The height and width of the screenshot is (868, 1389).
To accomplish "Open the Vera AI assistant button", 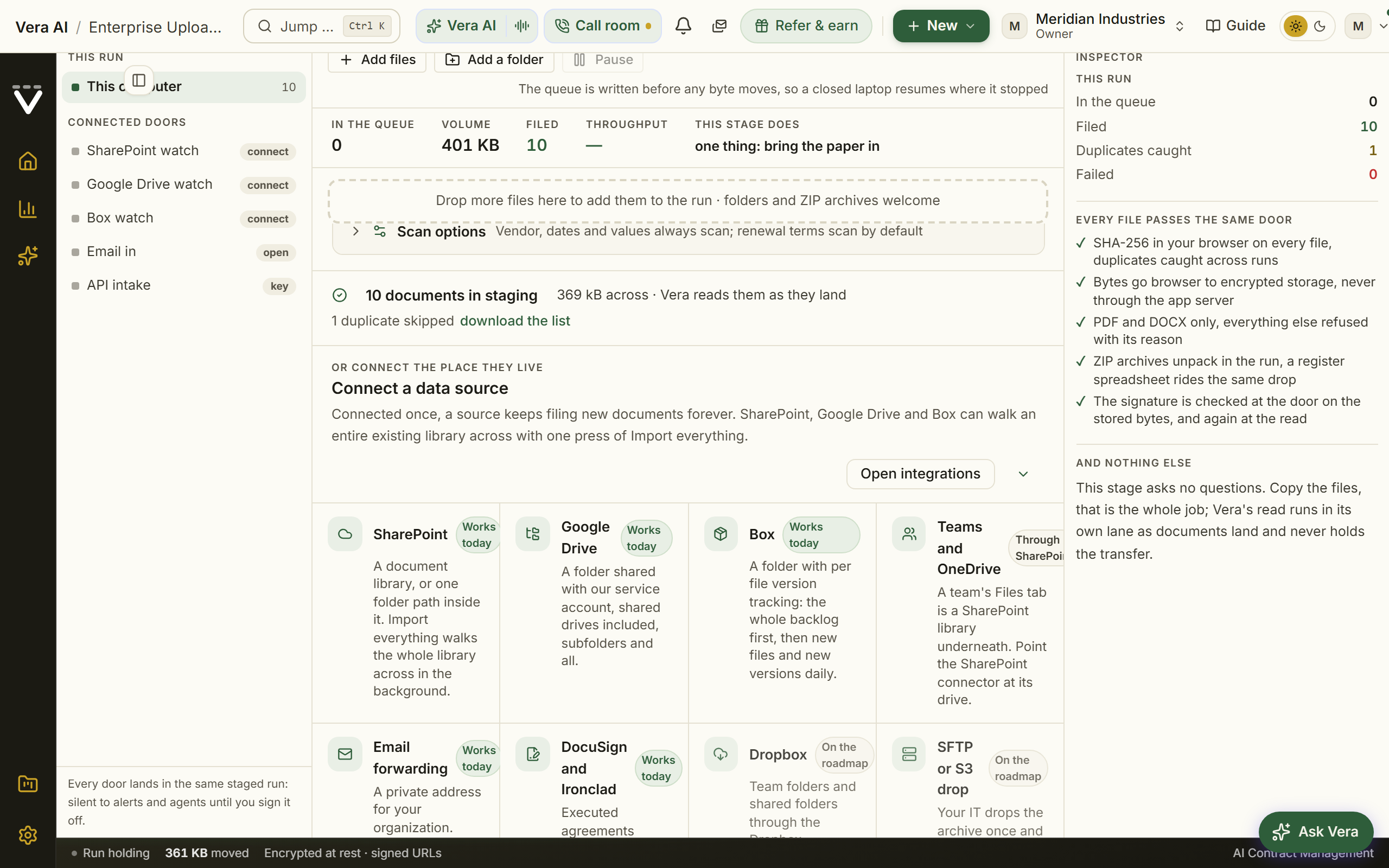I will [x=462, y=26].
